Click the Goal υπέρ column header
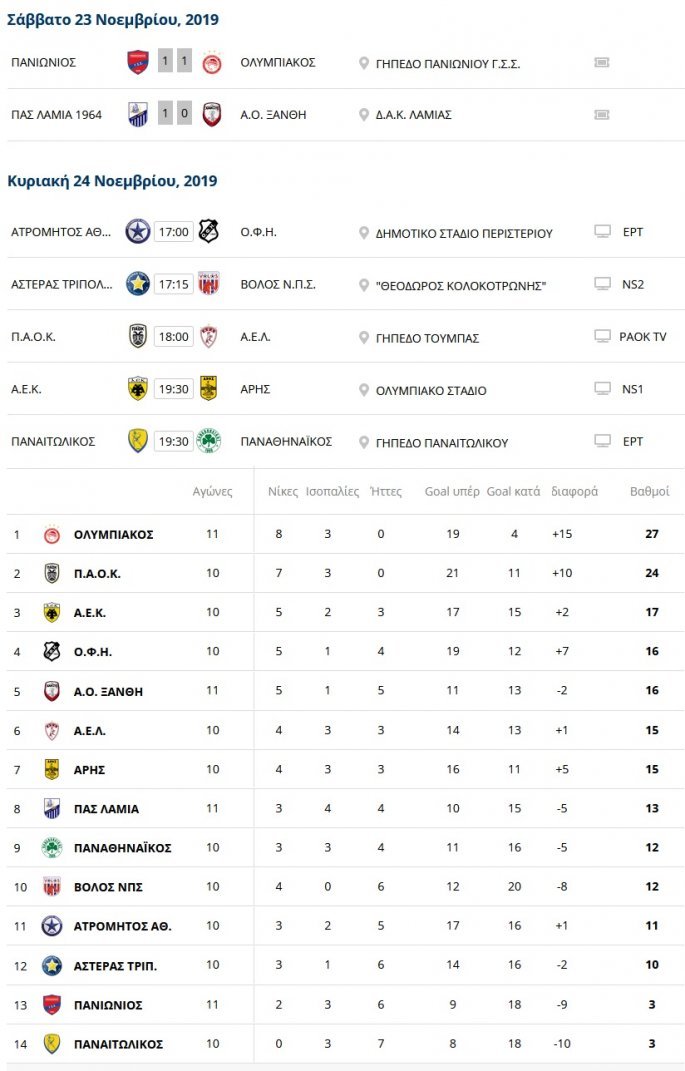This screenshot has height=1071, width=685. tap(452, 492)
